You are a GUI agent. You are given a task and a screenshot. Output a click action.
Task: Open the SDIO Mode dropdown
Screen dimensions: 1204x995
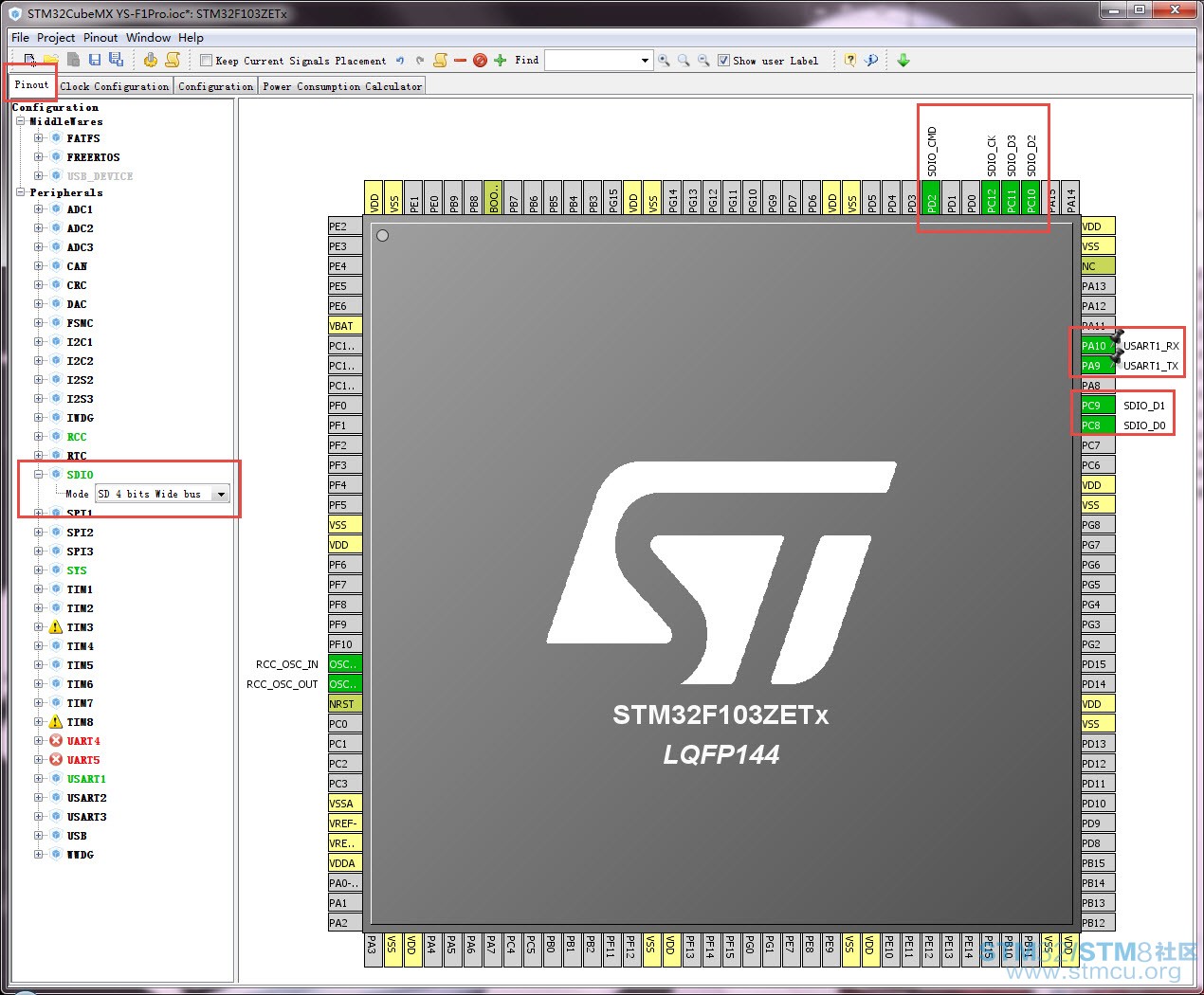tap(221, 494)
